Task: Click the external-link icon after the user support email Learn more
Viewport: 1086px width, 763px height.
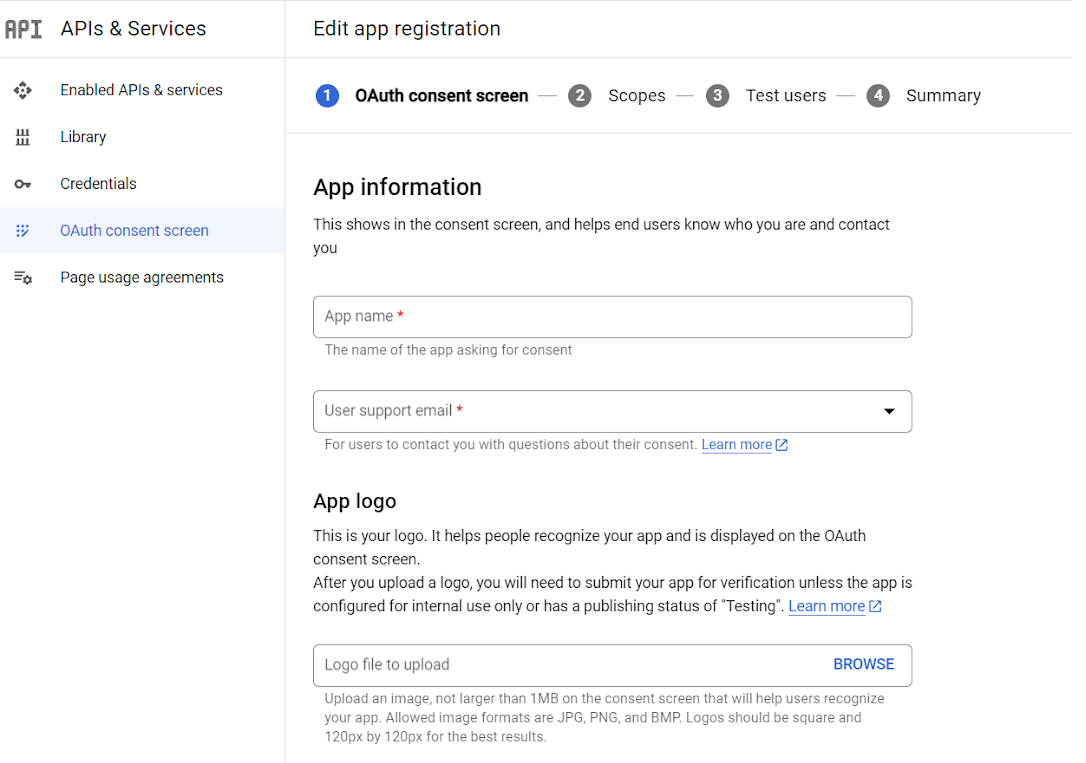Action: point(782,445)
